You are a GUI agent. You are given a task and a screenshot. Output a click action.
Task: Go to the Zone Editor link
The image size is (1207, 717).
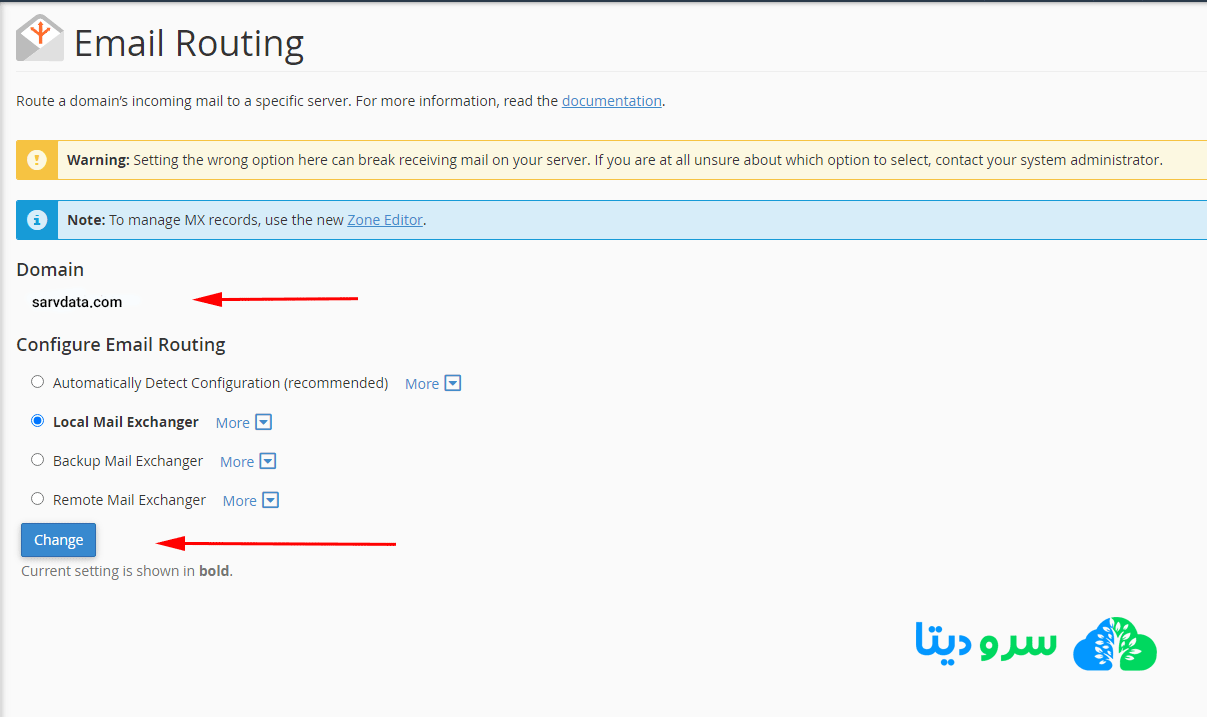385,220
